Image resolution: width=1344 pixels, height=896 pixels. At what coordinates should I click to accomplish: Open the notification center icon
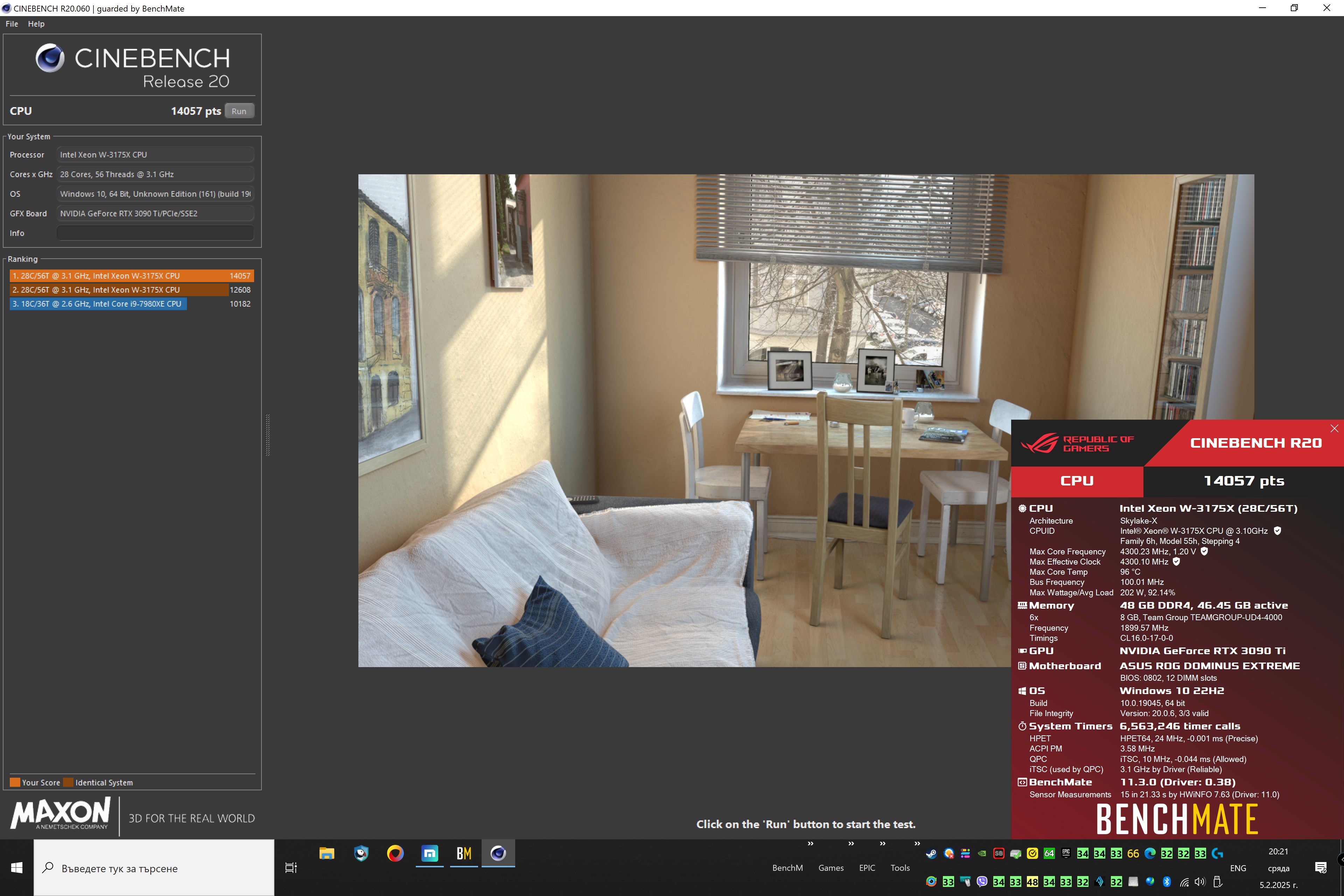pos(1321,868)
